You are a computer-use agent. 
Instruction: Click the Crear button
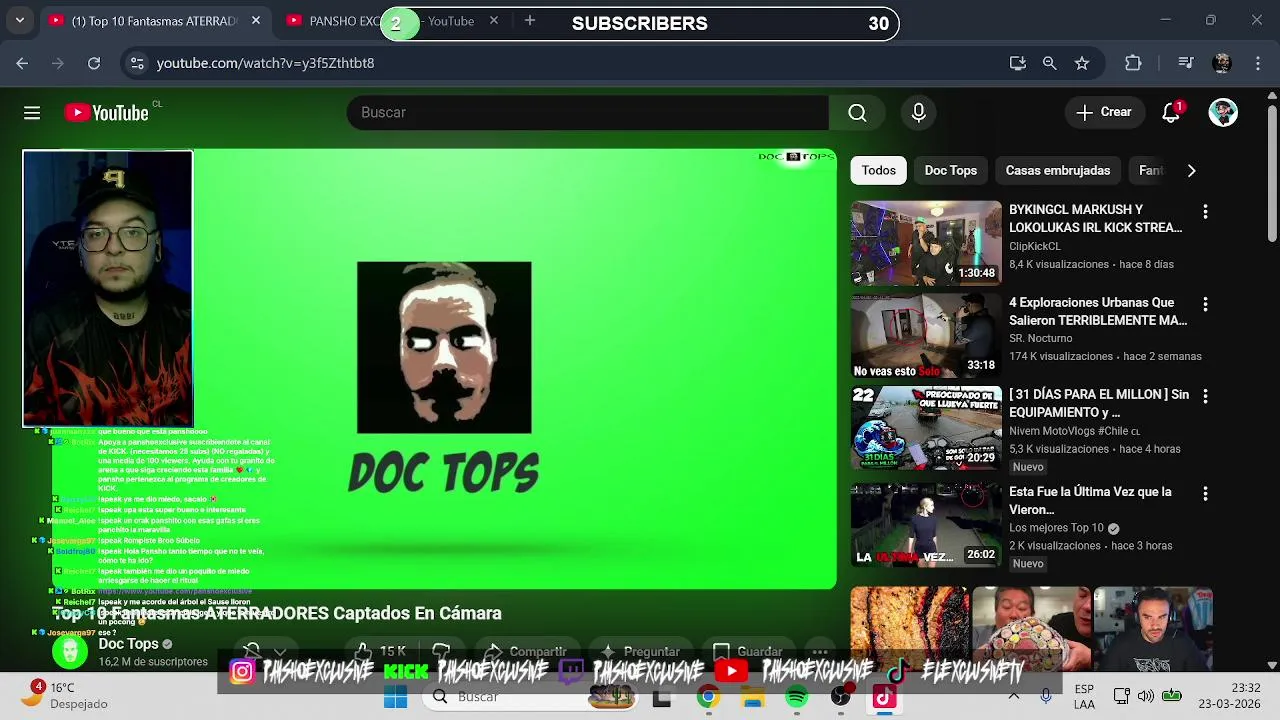coord(1104,112)
